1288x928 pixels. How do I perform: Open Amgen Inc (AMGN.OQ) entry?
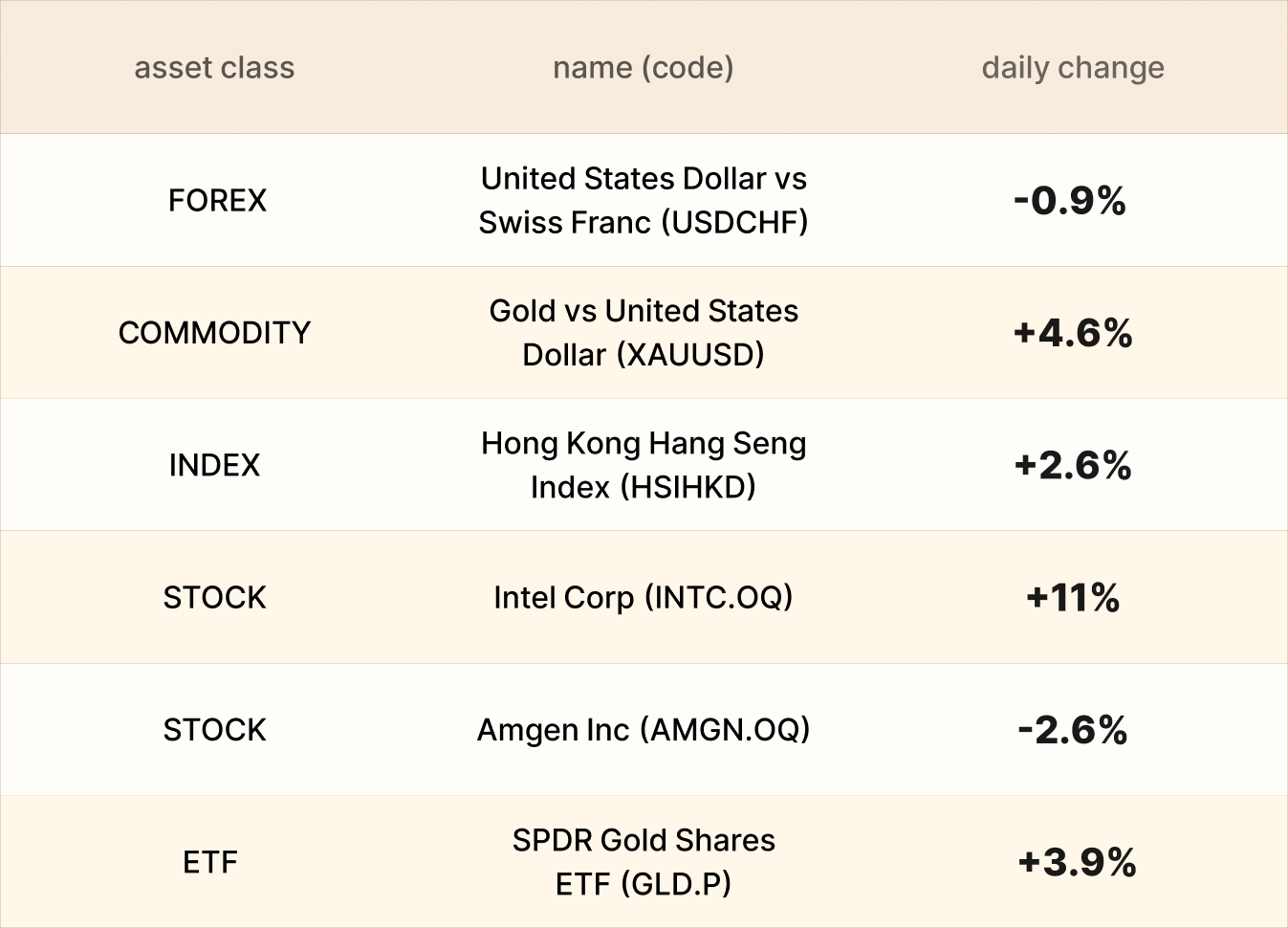point(644,729)
